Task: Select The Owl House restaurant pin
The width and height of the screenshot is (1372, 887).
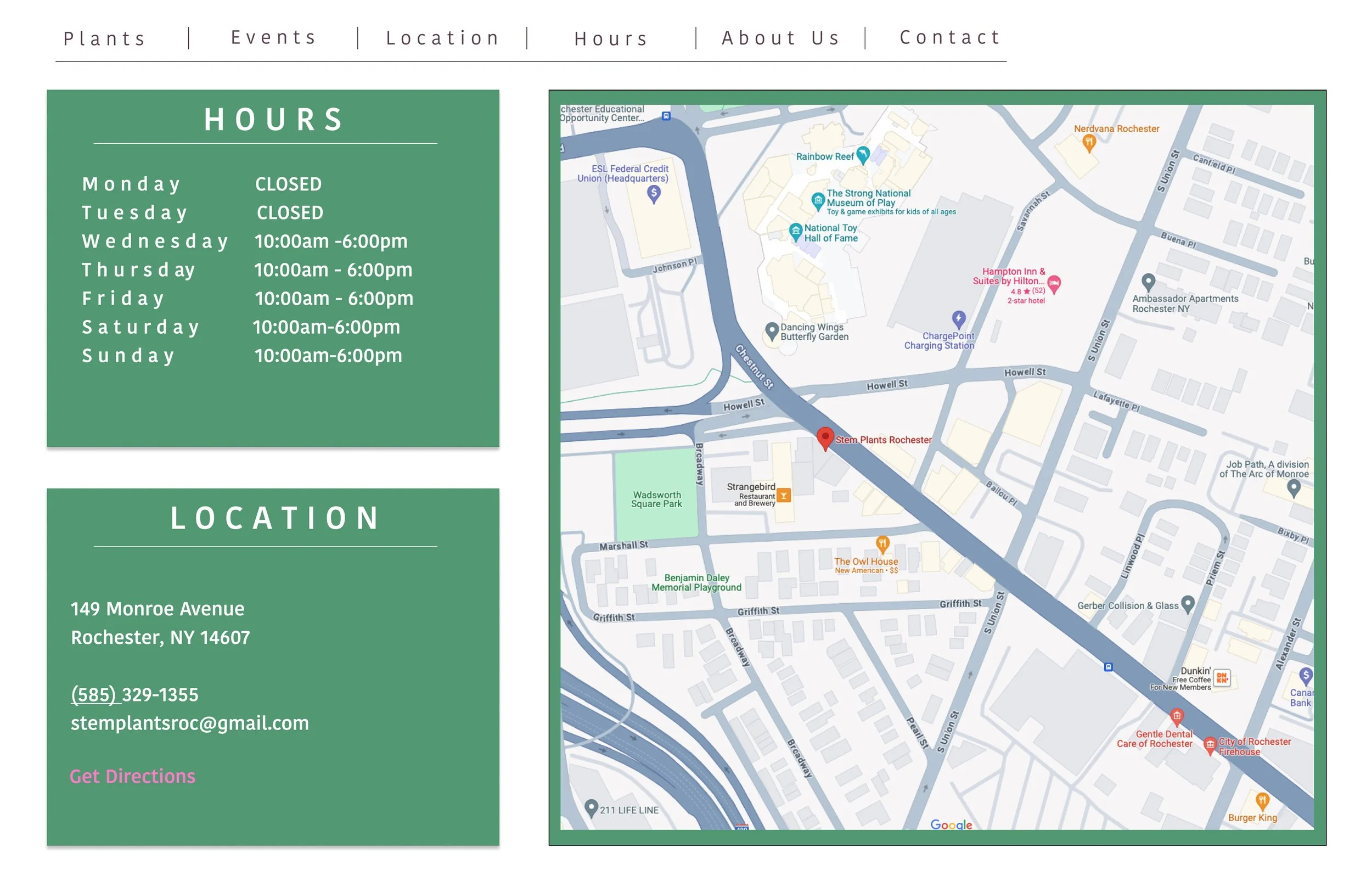Action: 882,543
